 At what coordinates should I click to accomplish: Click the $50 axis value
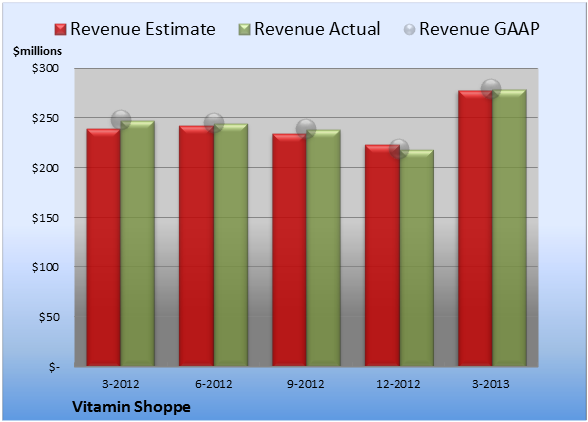click(49, 317)
